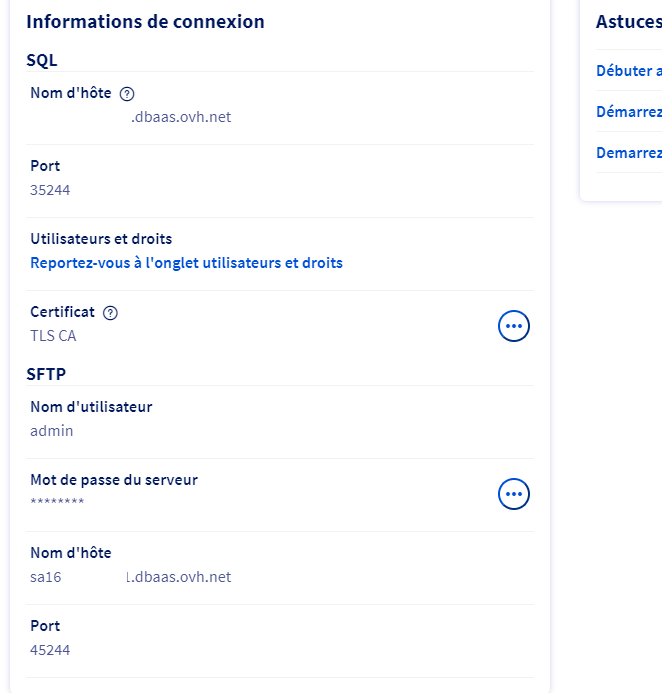662x693 pixels.
Task: Click the SFTP port value 45244
Action: (50, 650)
